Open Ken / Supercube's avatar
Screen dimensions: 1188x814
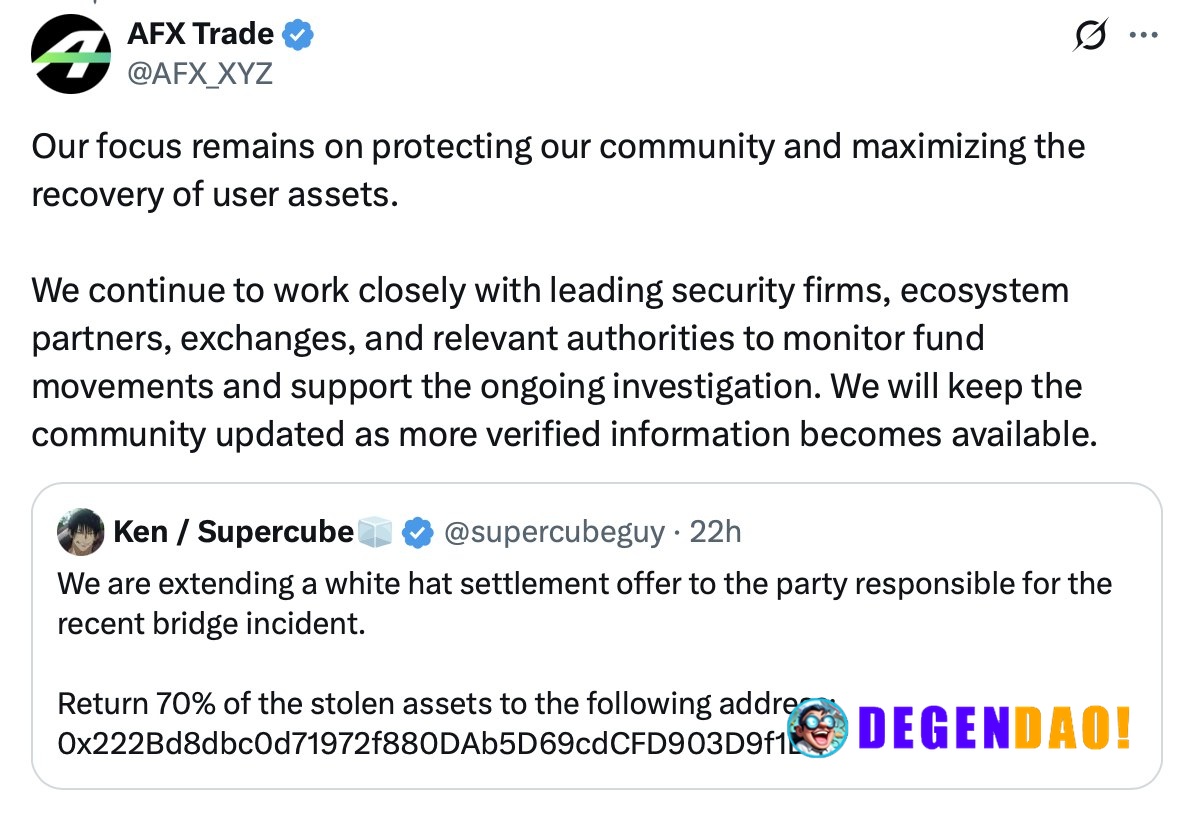[80, 532]
